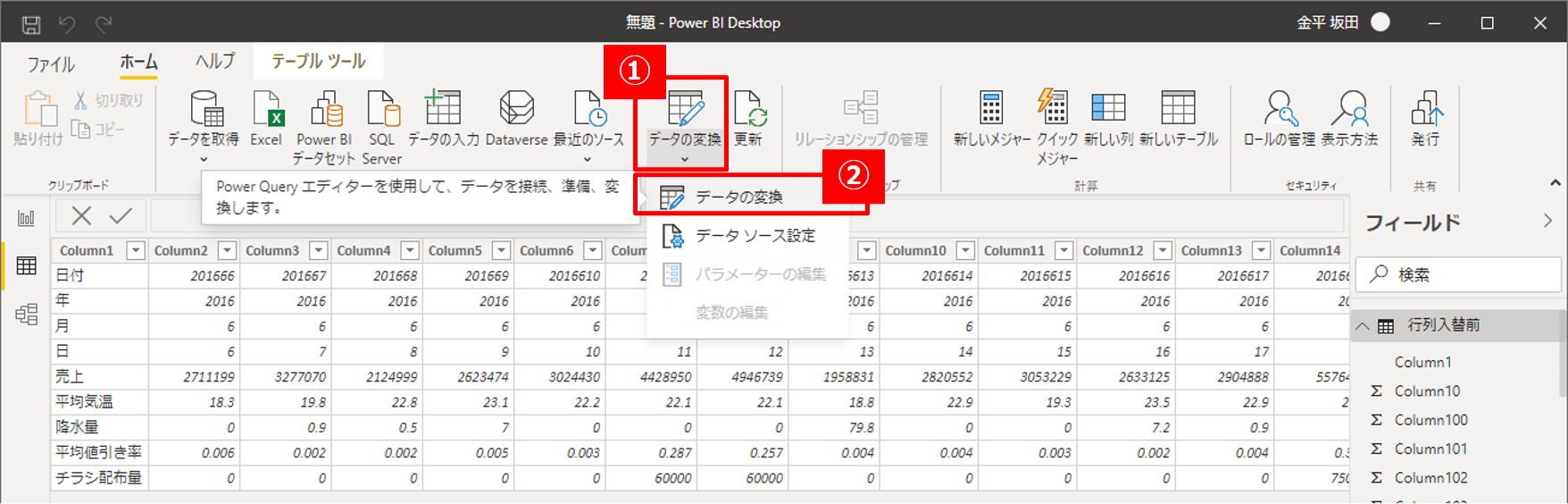Collapse the 行列入替前 table in Fields
Image resolution: width=1568 pixels, height=504 pixels.
(1363, 326)
